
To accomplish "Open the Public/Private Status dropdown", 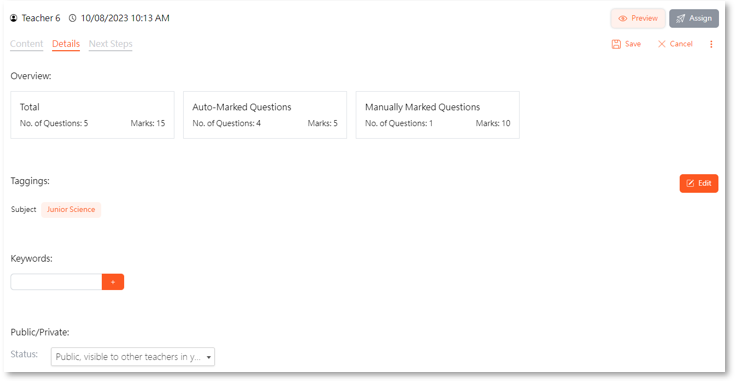I will 133,357.
